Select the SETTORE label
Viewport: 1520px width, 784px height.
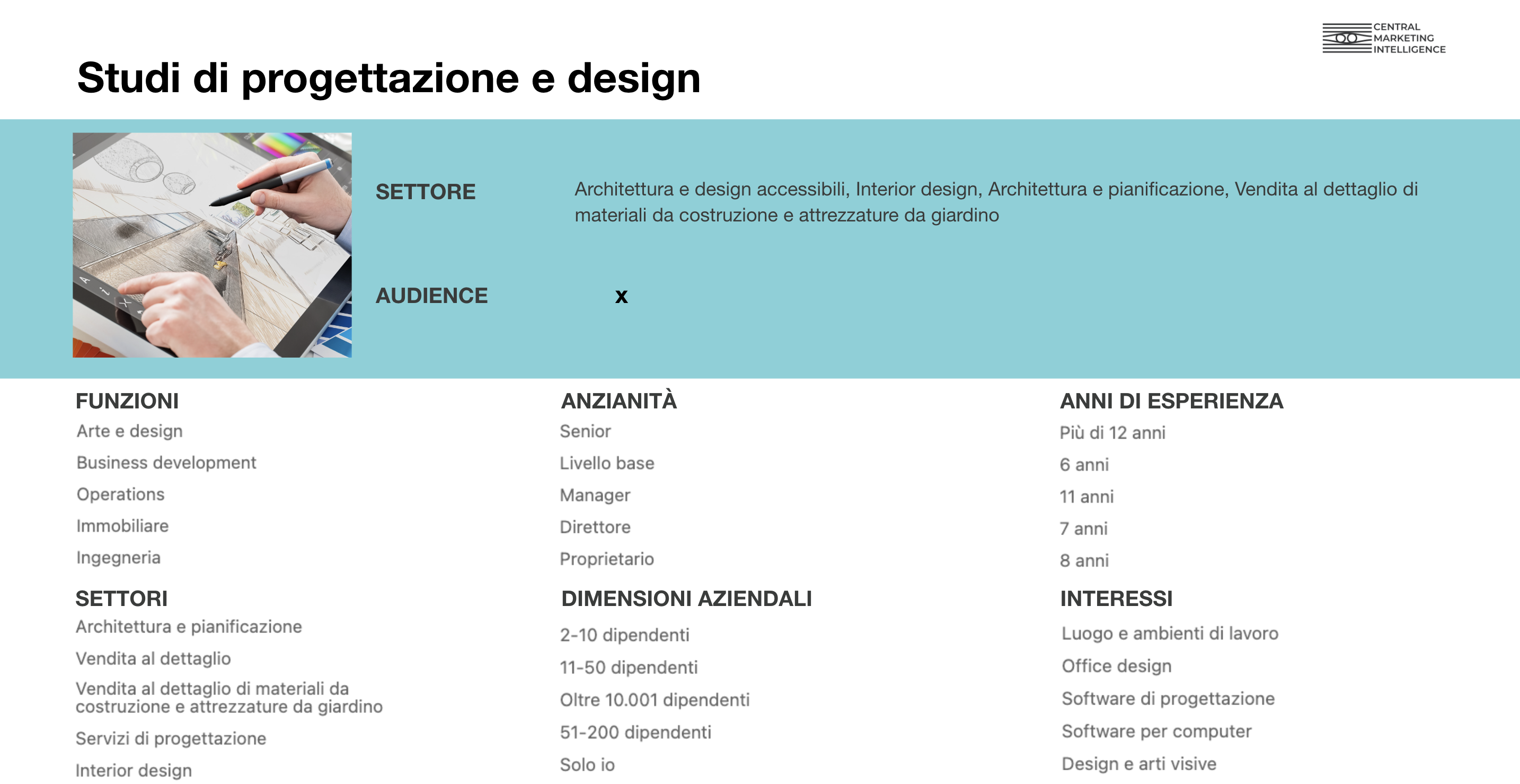[425, 192]
